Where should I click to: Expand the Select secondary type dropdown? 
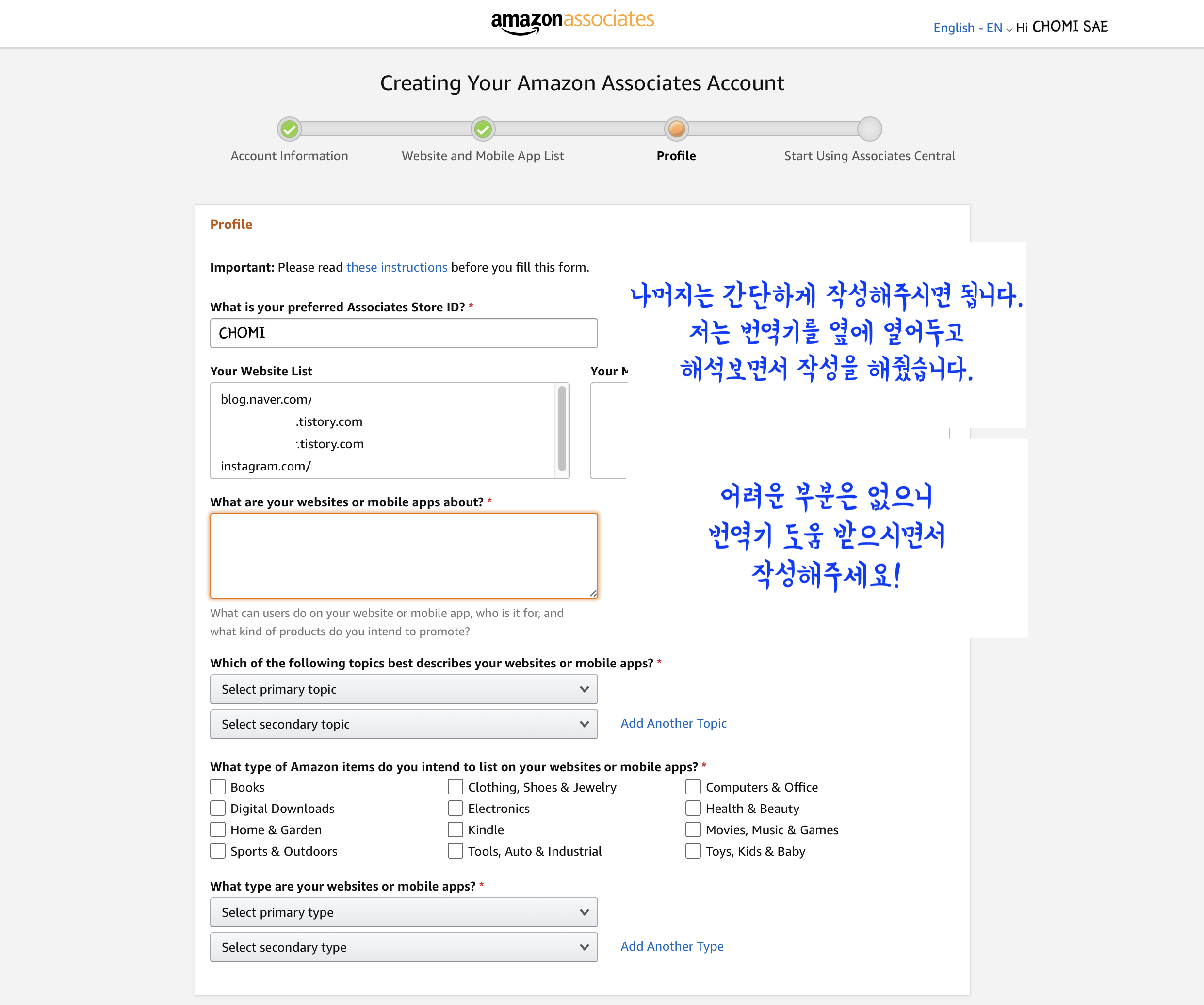(404, 947)
